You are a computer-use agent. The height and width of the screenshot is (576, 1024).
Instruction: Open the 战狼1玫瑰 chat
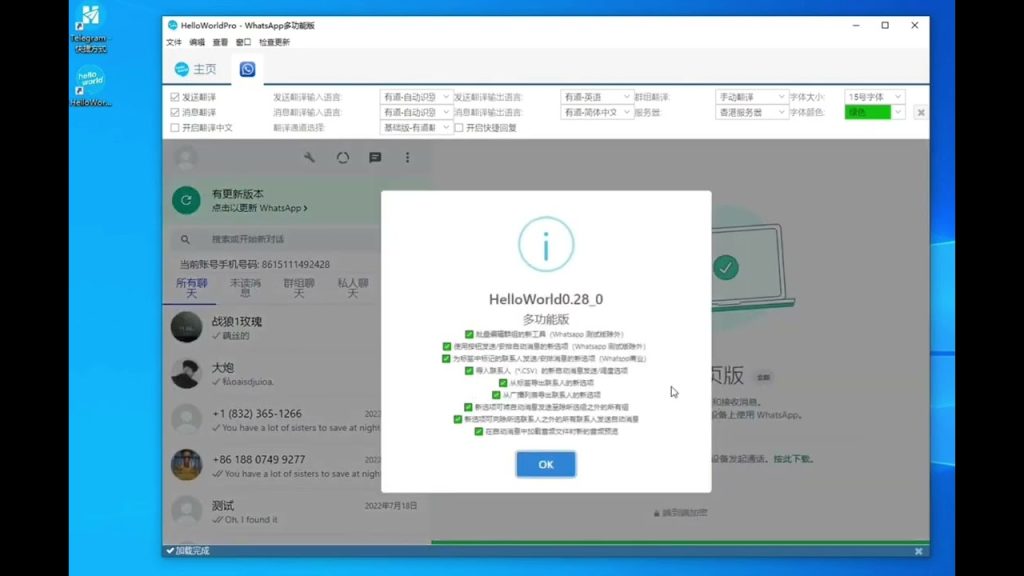pos(274,327)
